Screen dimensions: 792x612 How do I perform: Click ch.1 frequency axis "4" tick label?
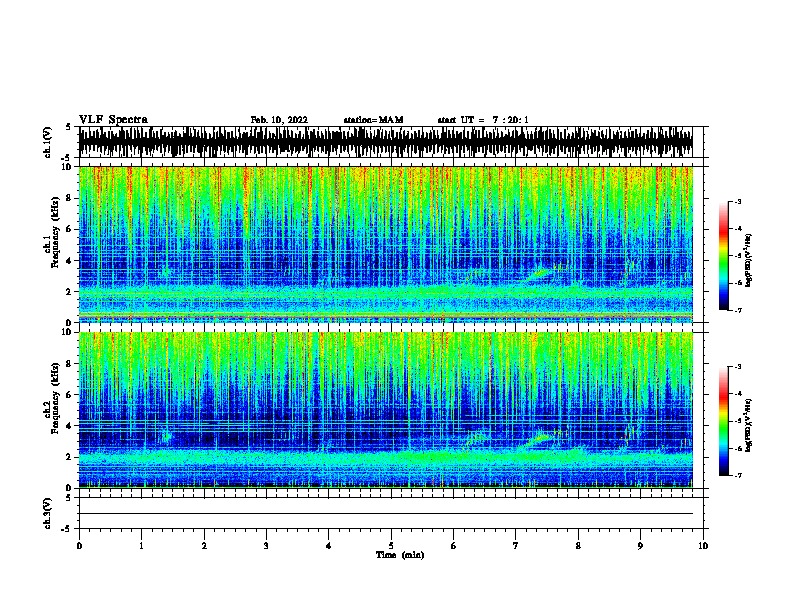pos(68,261)
